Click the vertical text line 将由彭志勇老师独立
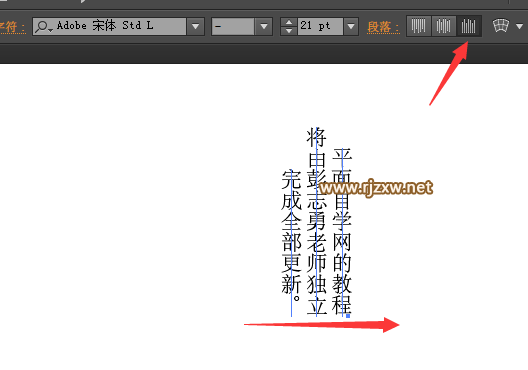This screenshot has height=370, width=528. tap(317, 221)
